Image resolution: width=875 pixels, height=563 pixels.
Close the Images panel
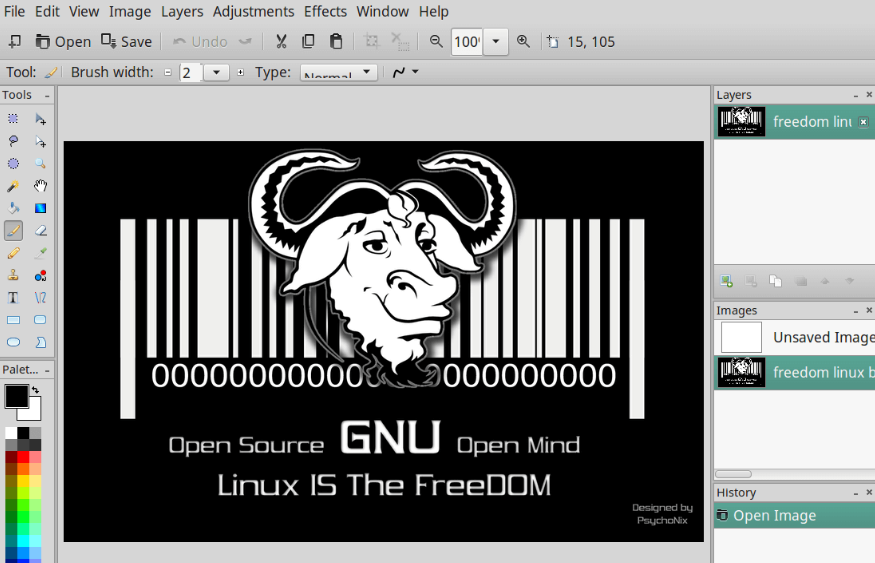pos(869,310)
